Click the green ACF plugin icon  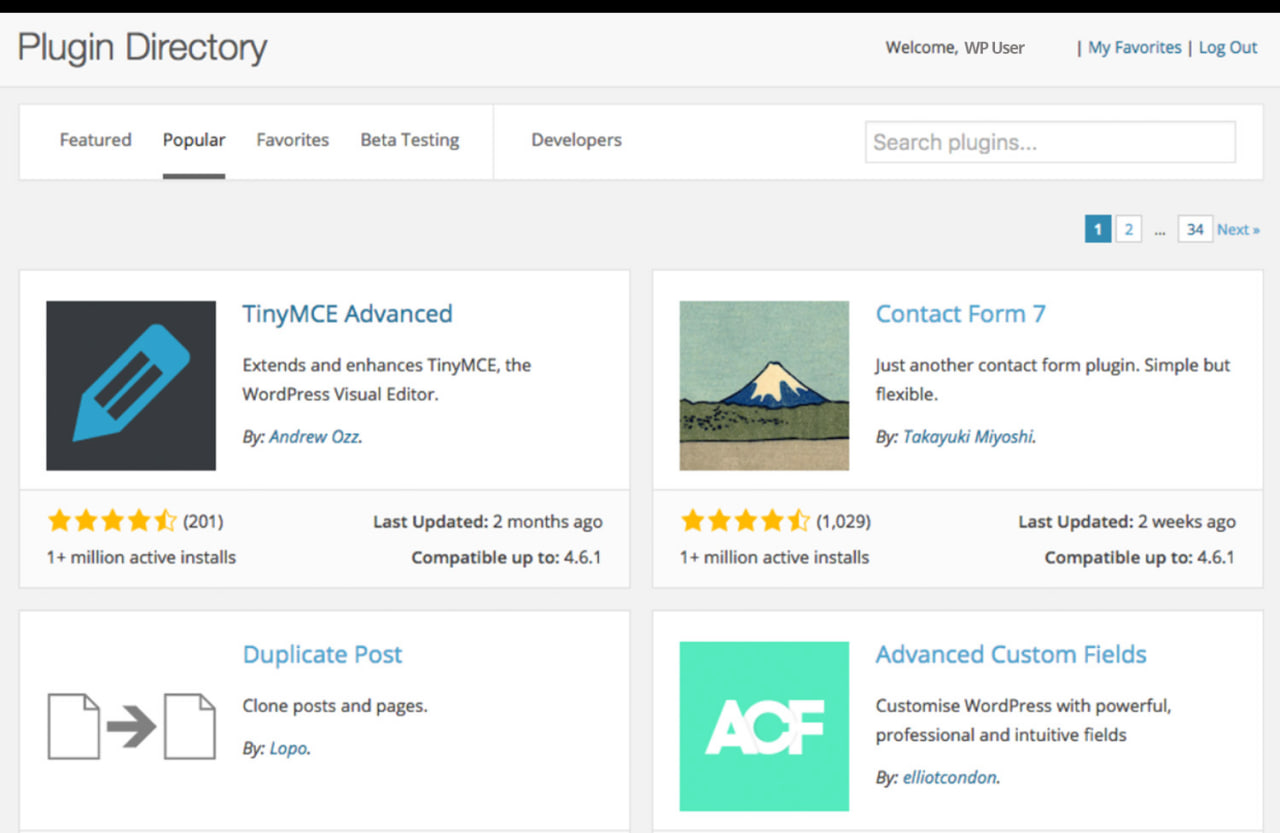(764, 726)
